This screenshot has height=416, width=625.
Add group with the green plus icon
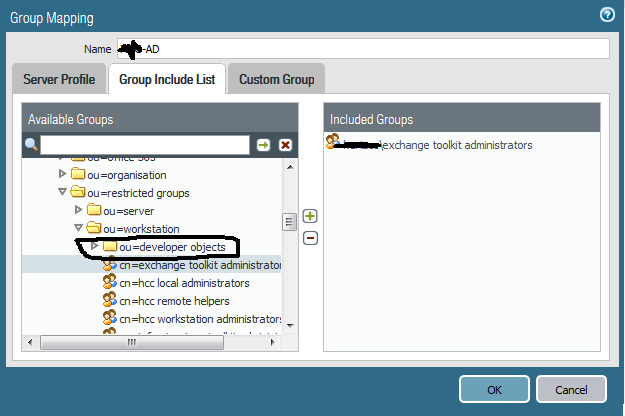pyautogui.click(x=310, y=216)
